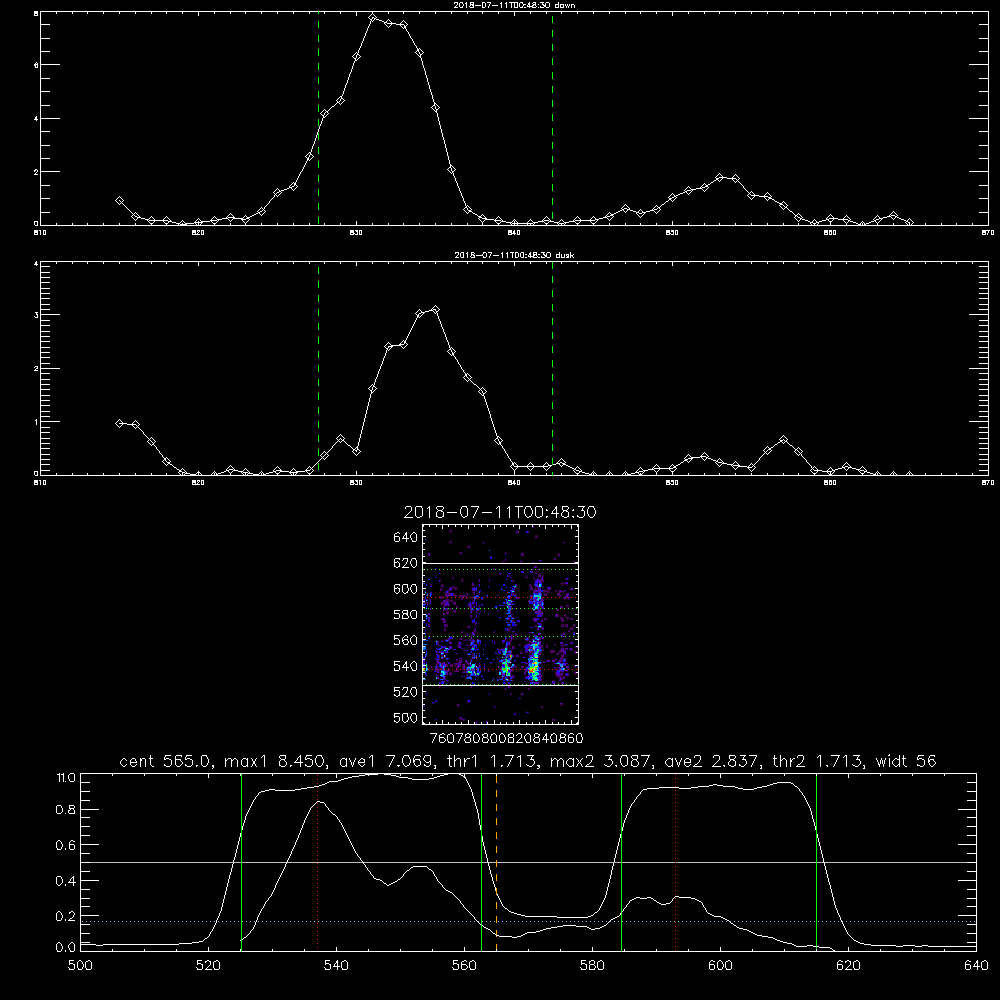
Task: Click the '620' y-axis label of the heatmap
Action: click(405, 563)
